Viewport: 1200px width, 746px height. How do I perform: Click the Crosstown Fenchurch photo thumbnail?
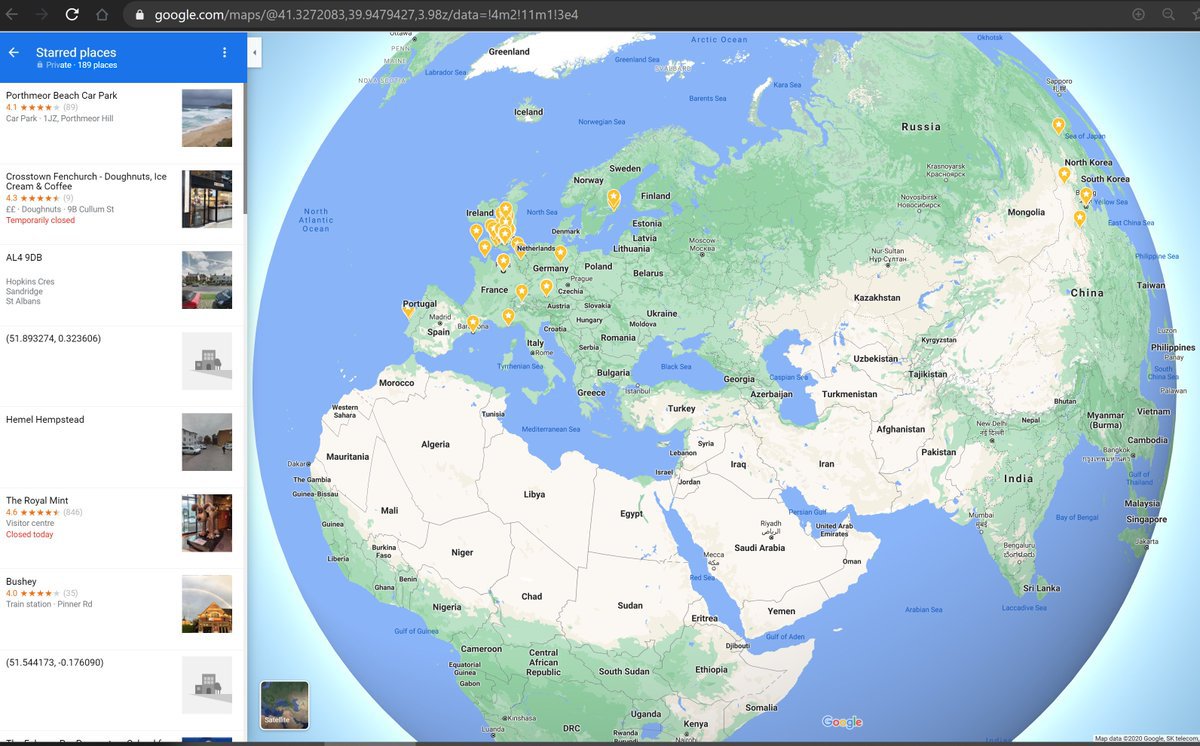pos(206,199)
